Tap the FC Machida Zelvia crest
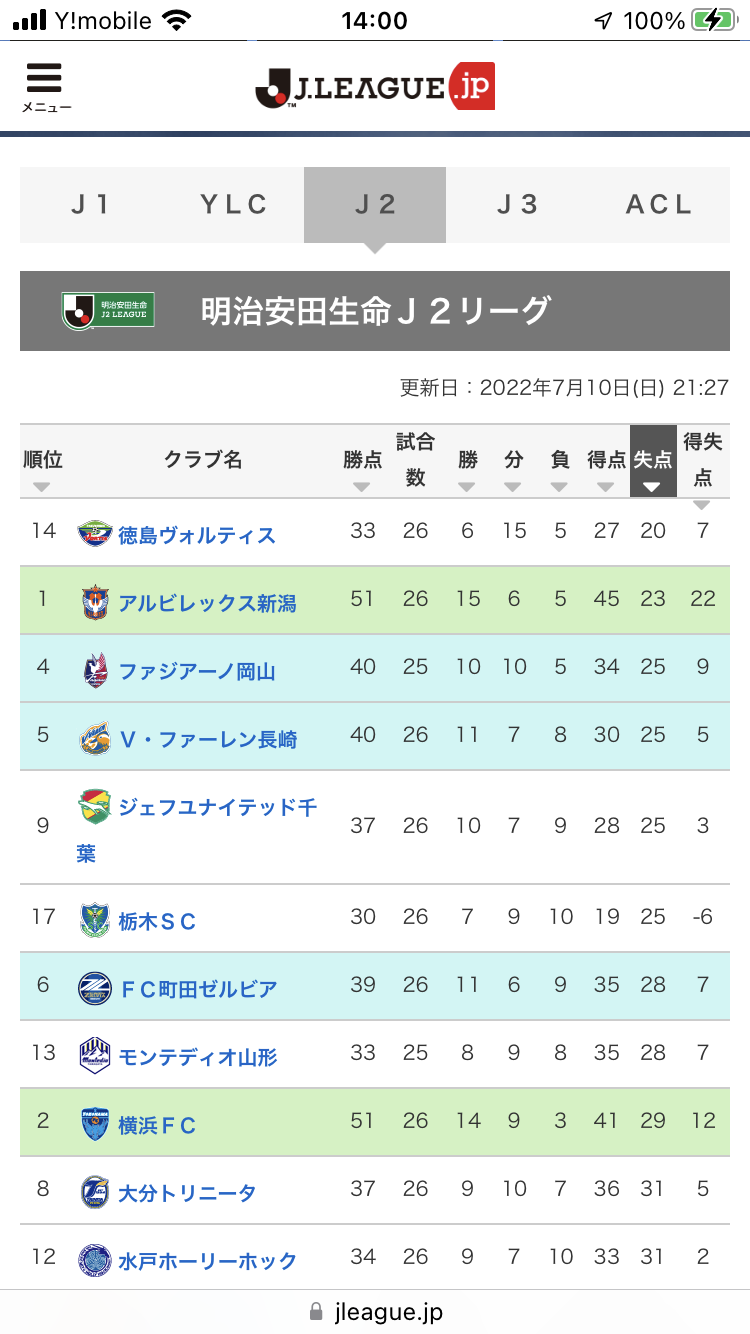This screenshot has width=750, height=1334. [x=94, y=988]
